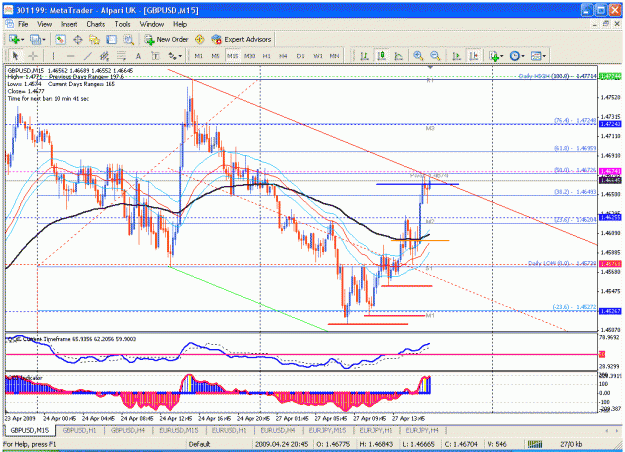The height and width of the screenshot is (452, 625).
Task: Open the File menu
Action: 23,24
